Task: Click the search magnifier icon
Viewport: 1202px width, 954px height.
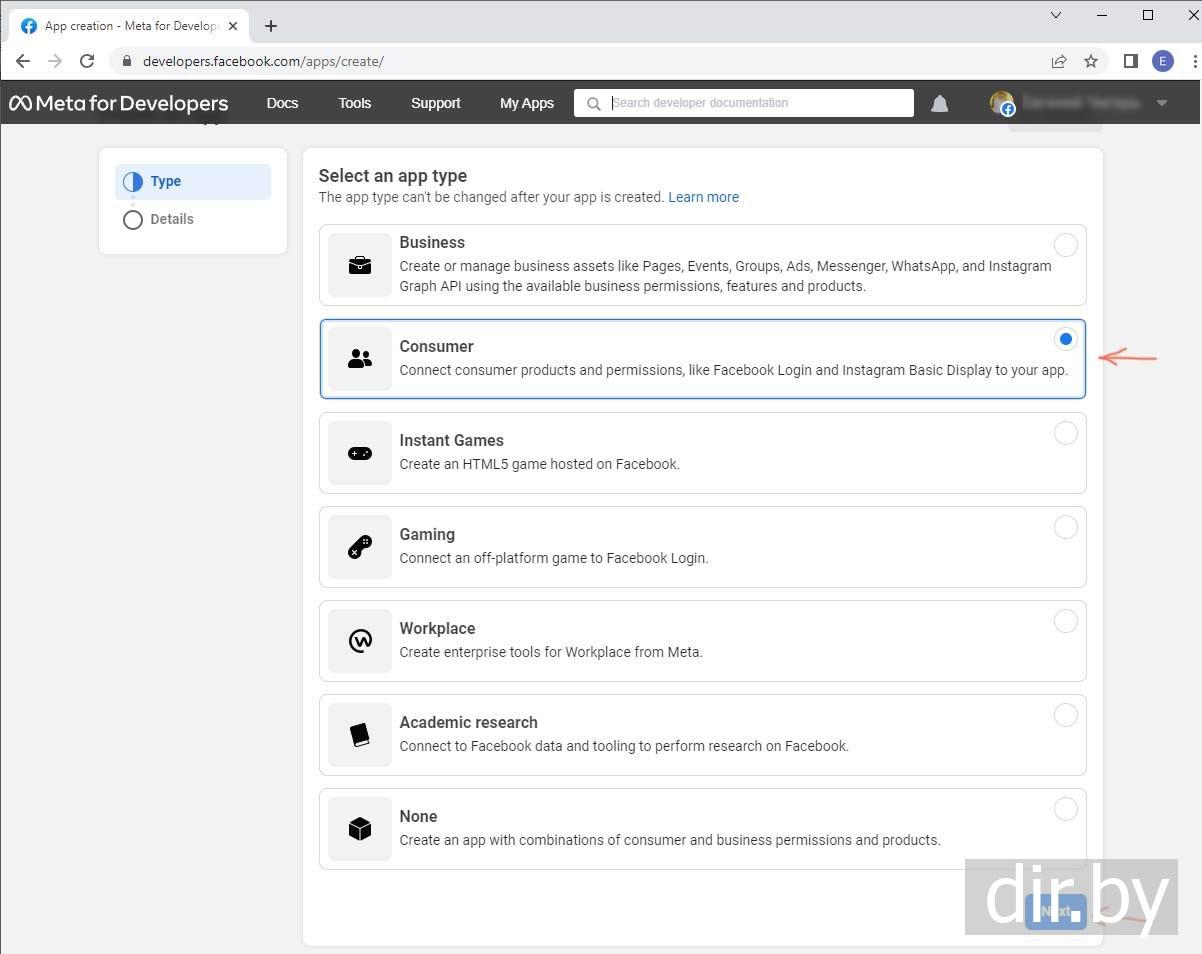Action: pyautogui.click(x=594, y=103)
